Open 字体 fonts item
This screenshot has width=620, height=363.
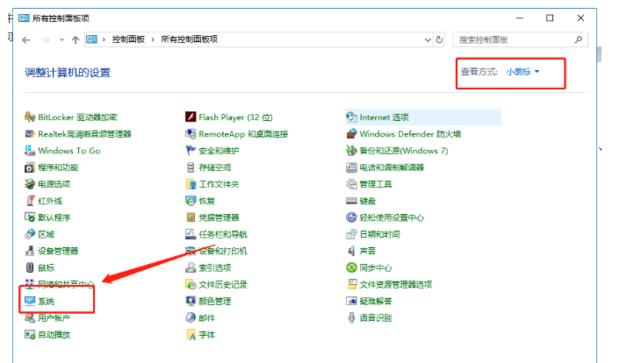pos(200,335)
